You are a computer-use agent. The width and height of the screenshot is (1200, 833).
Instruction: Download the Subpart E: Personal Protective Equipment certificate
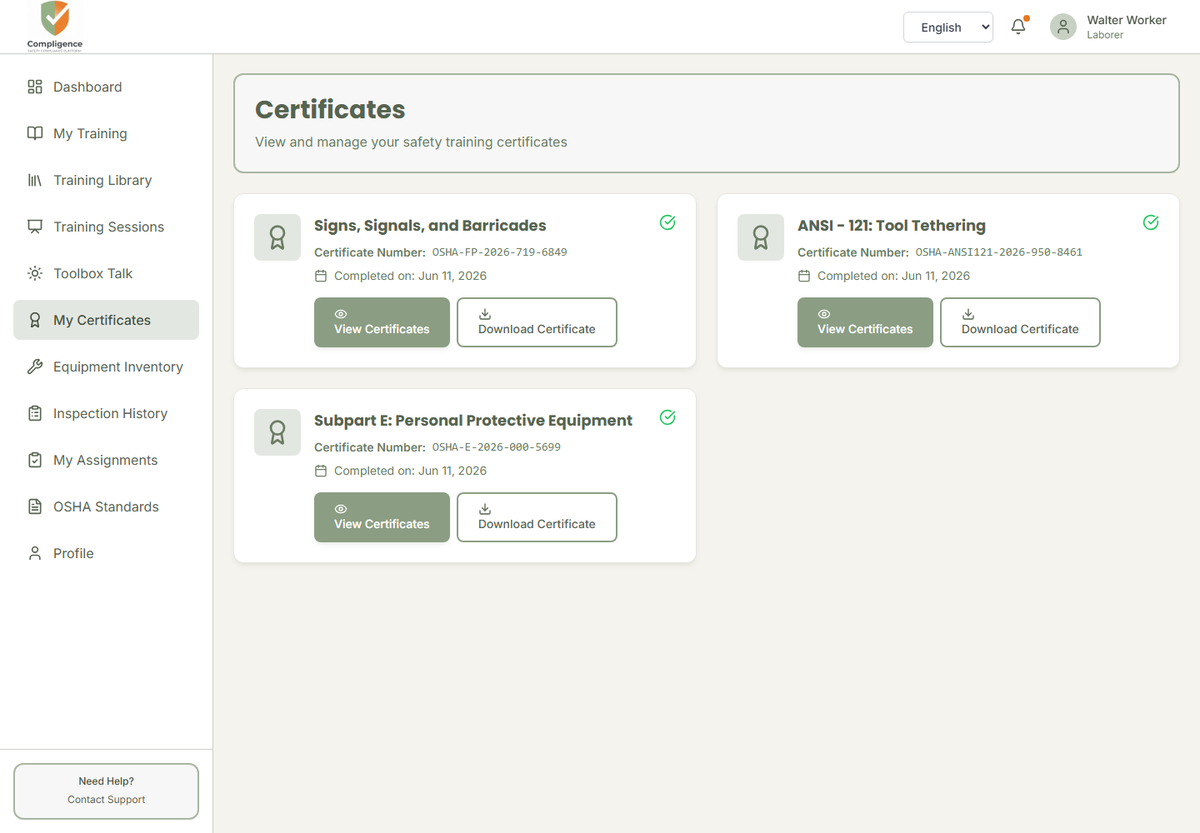(x=537, y=517)
